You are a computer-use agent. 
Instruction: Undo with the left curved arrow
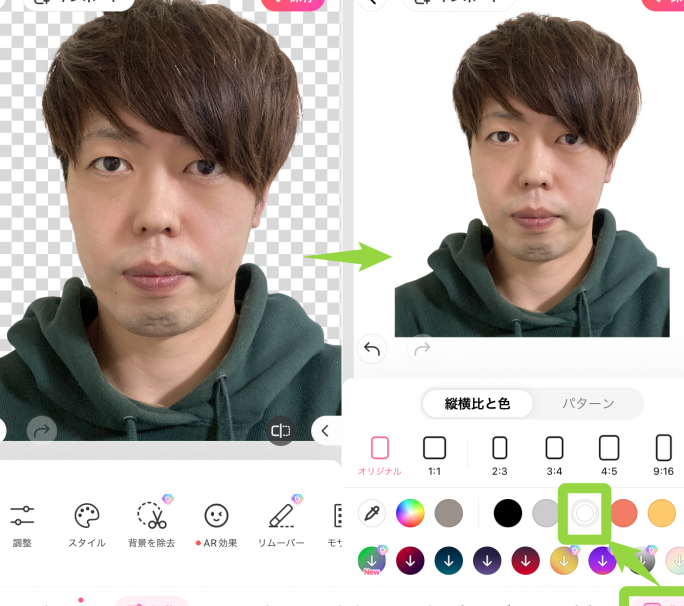372,349
